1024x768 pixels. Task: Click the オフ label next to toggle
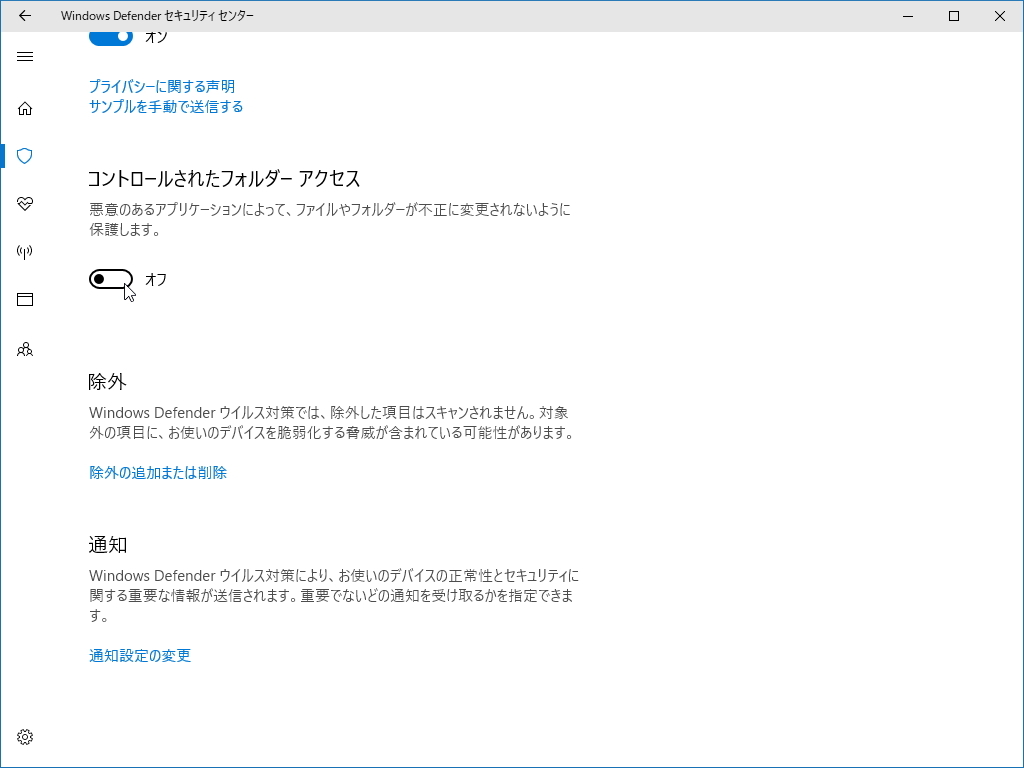tap(156, 280)
